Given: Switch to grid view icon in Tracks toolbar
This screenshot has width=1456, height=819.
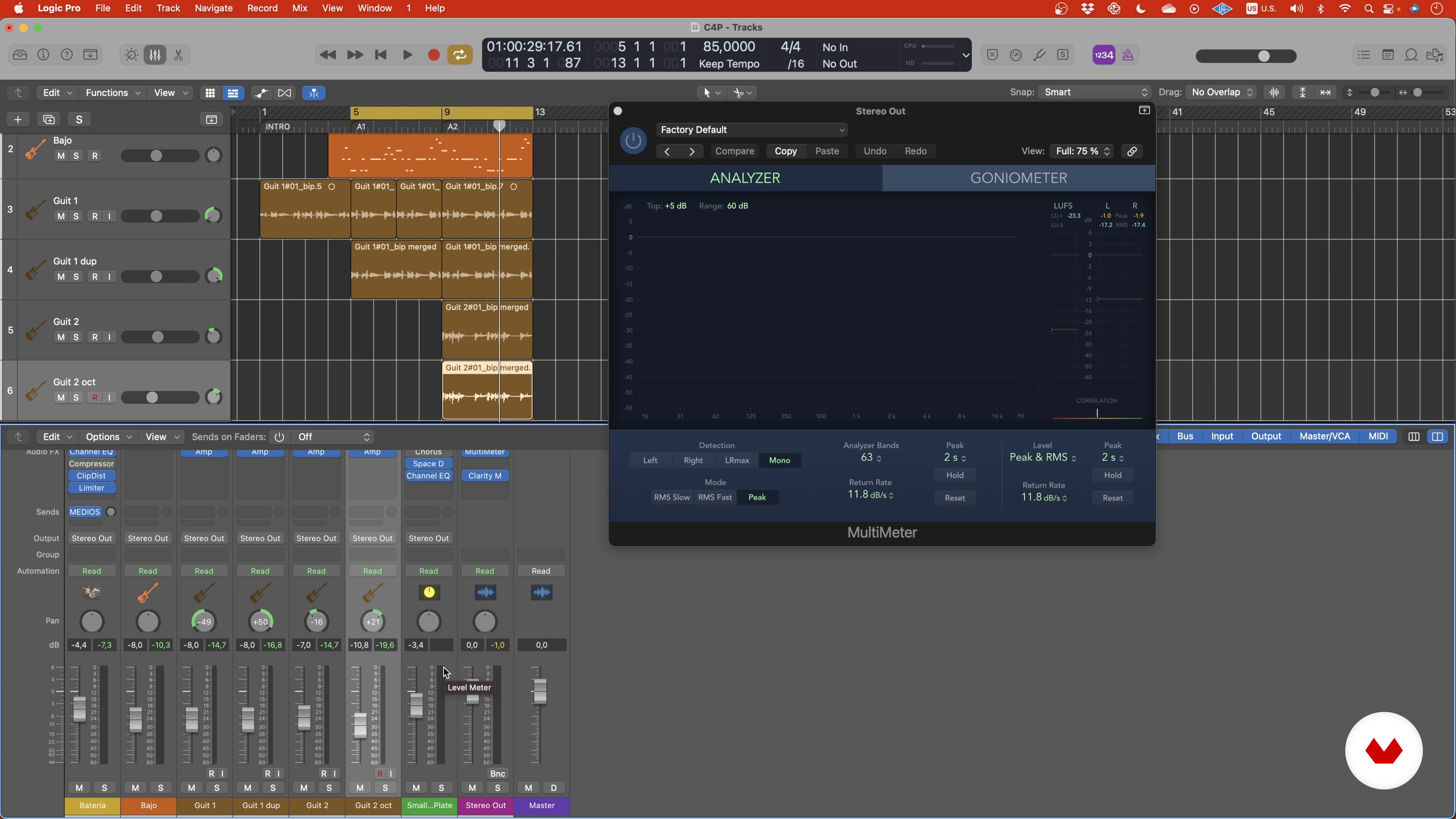Looking at the screenshot, I should point(210,93).
